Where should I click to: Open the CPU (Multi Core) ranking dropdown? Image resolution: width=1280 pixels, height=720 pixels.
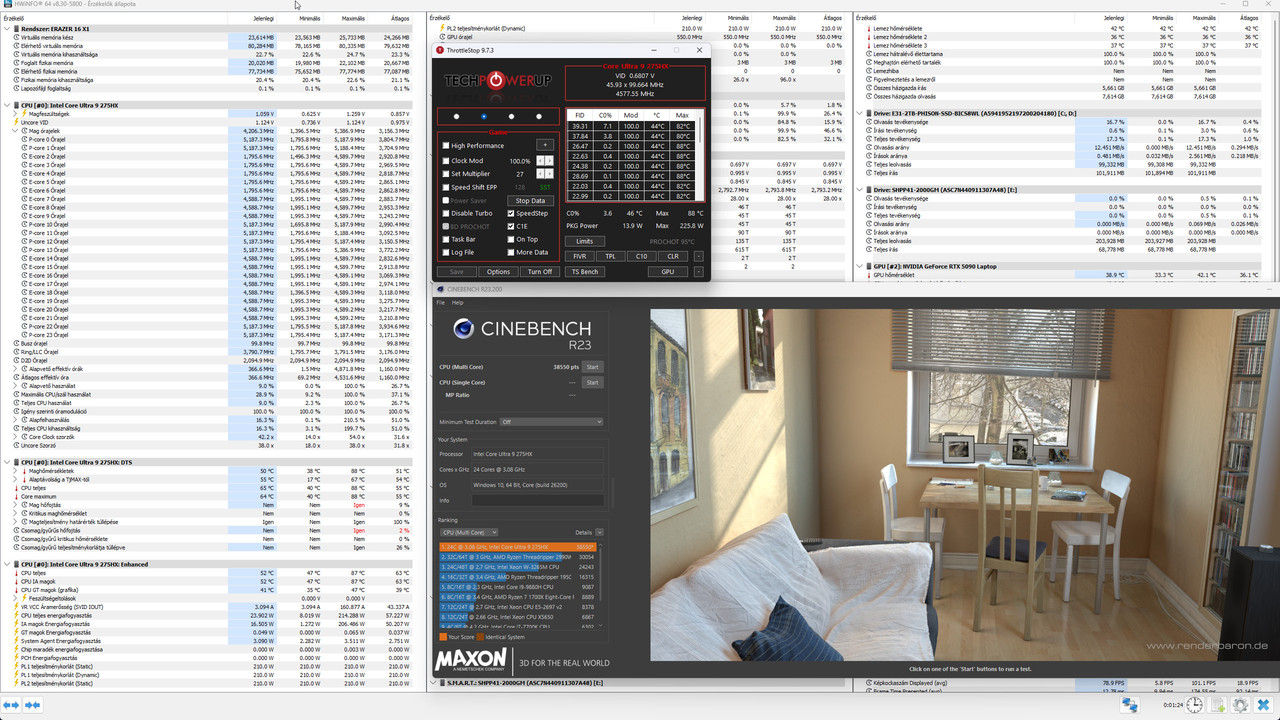tap(469, 532)
